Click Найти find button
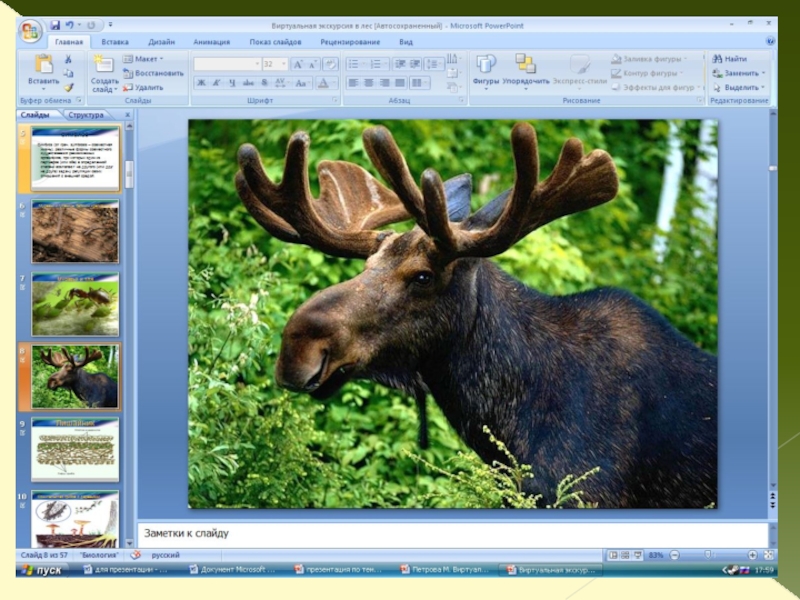The width and height of the screenshot is (800, 600). coord(730,59)
